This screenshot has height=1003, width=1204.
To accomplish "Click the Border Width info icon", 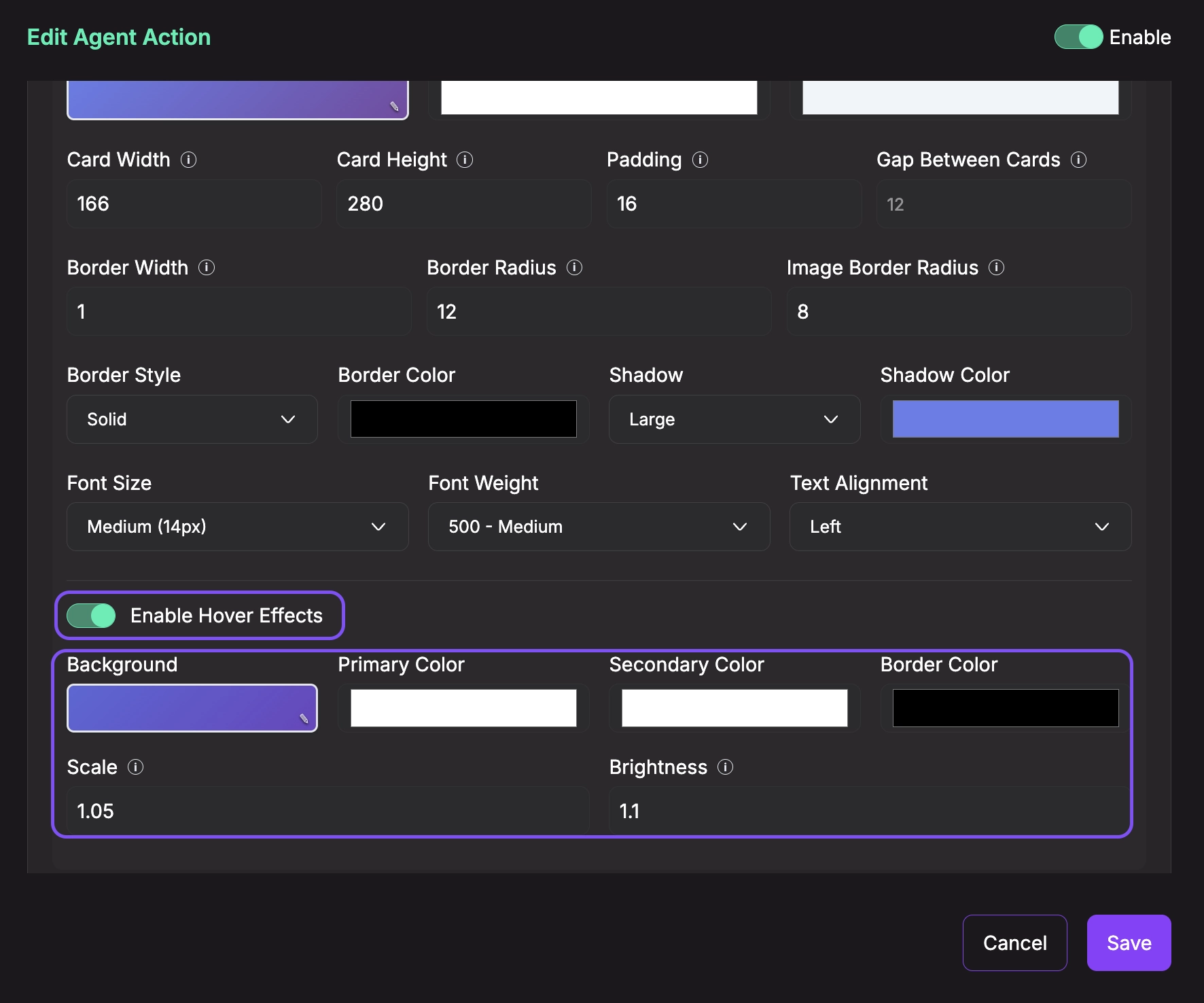I will 207,268.
